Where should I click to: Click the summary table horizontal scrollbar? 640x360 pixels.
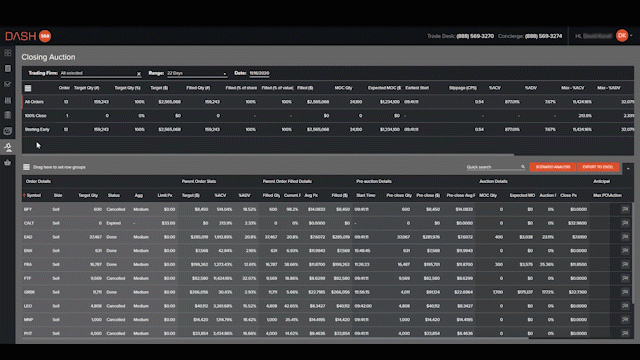tap(268, 155)
